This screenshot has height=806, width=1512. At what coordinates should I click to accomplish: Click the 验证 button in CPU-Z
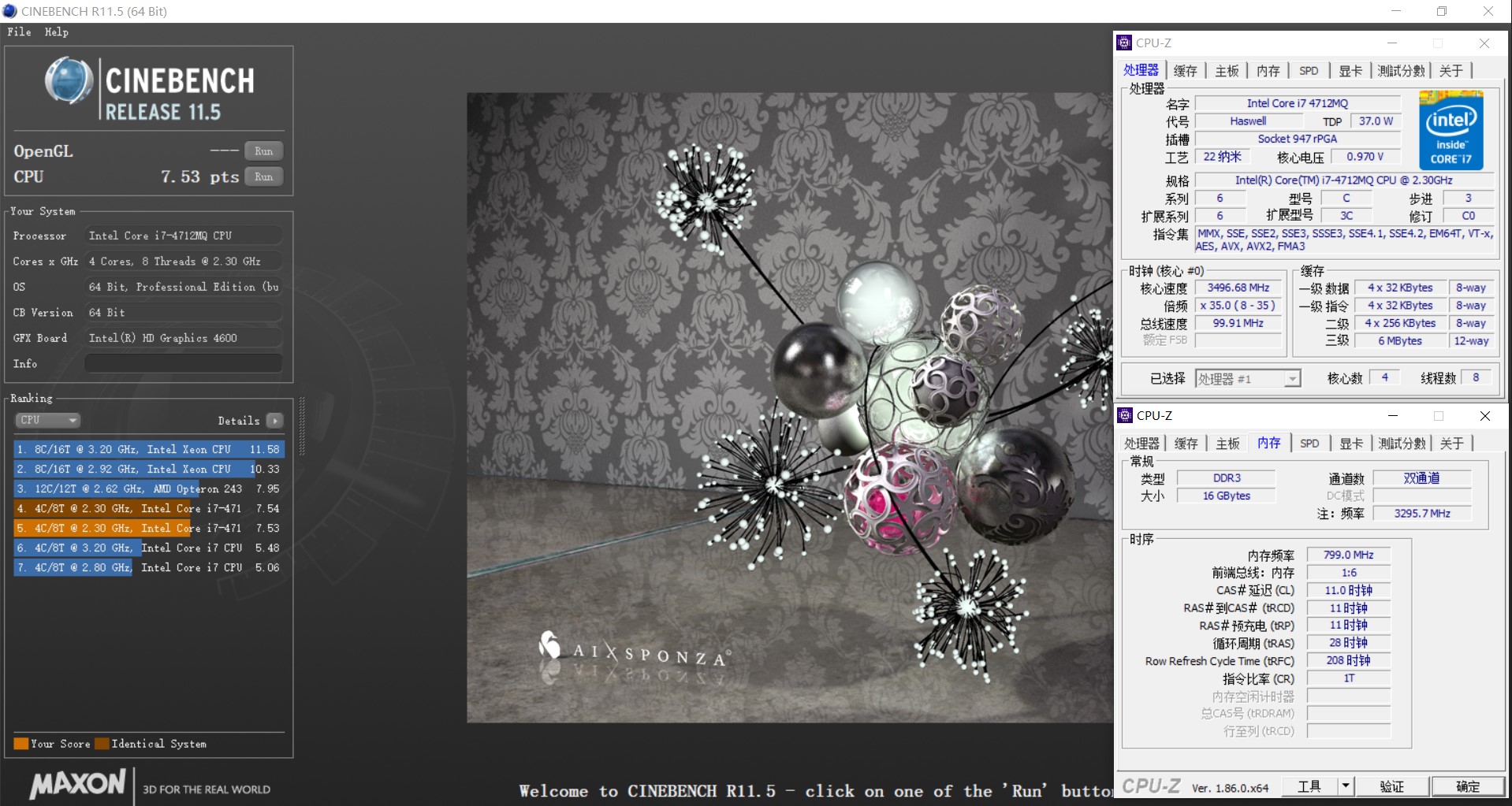1391,786
